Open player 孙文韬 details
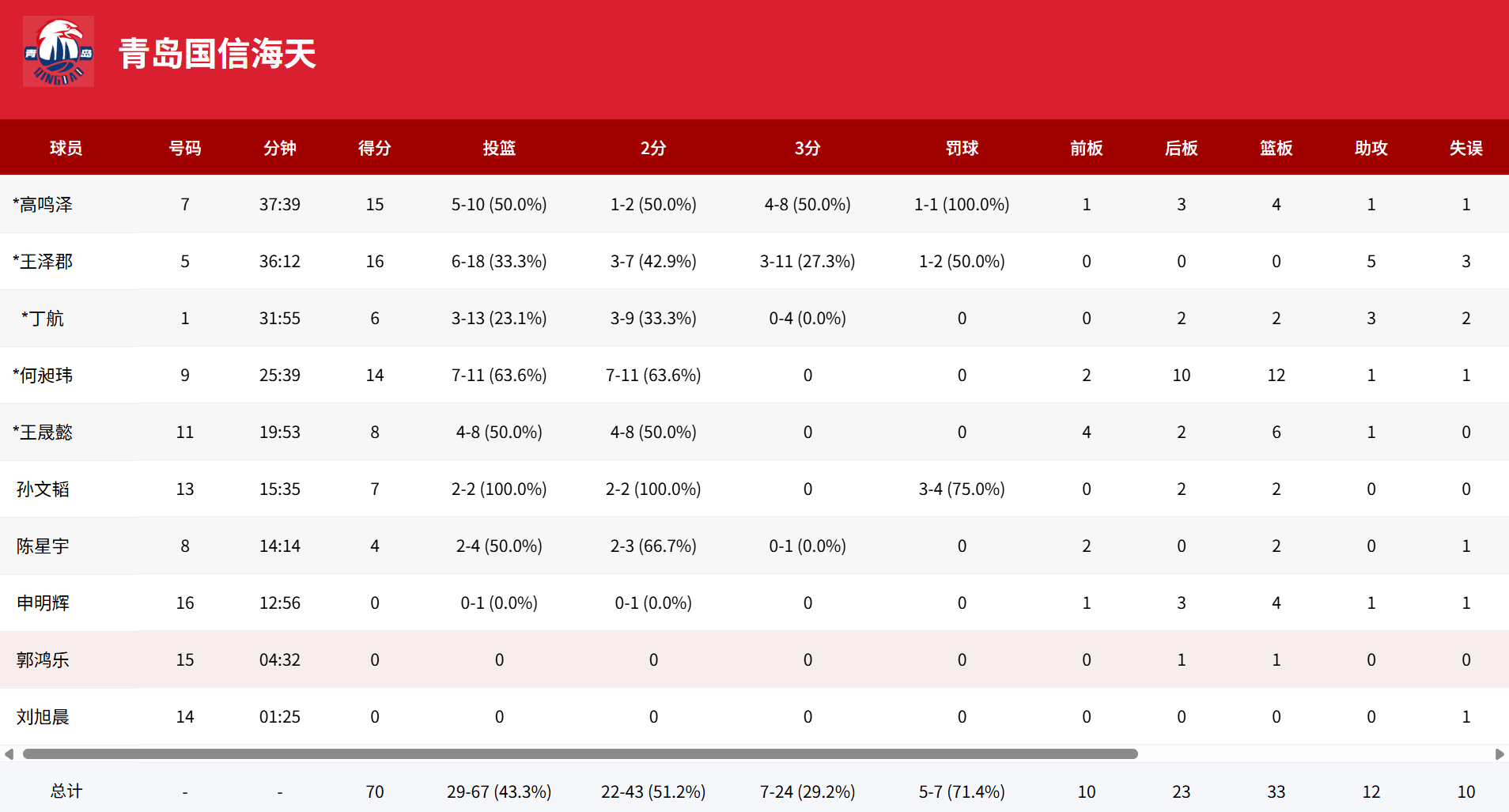1509x812 pixels. click(43, 489)
